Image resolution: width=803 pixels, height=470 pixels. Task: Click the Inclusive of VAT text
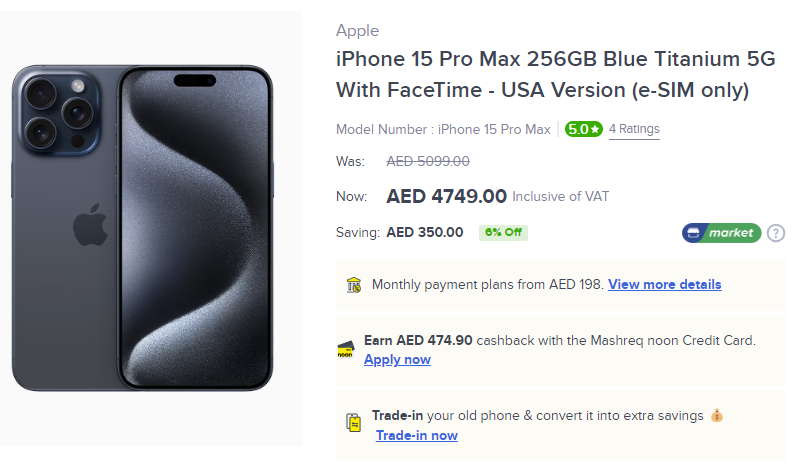click(561, 197)
